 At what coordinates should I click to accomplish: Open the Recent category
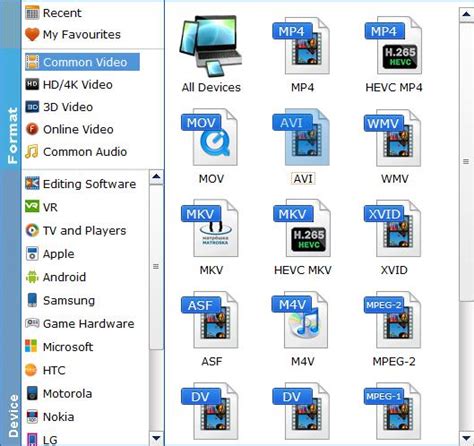pos(53,13)
